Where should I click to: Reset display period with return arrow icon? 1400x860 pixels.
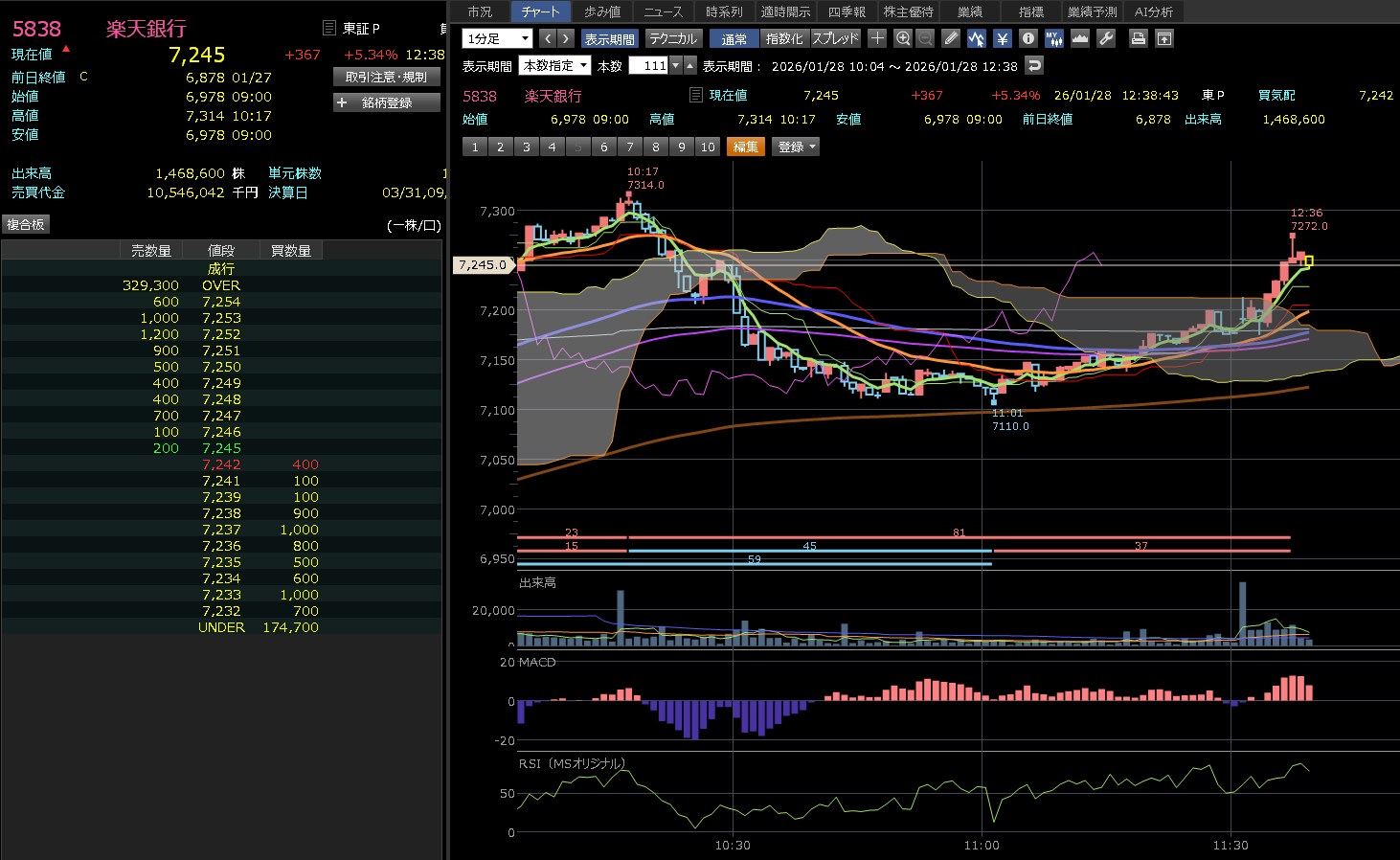coord(1033,65)
